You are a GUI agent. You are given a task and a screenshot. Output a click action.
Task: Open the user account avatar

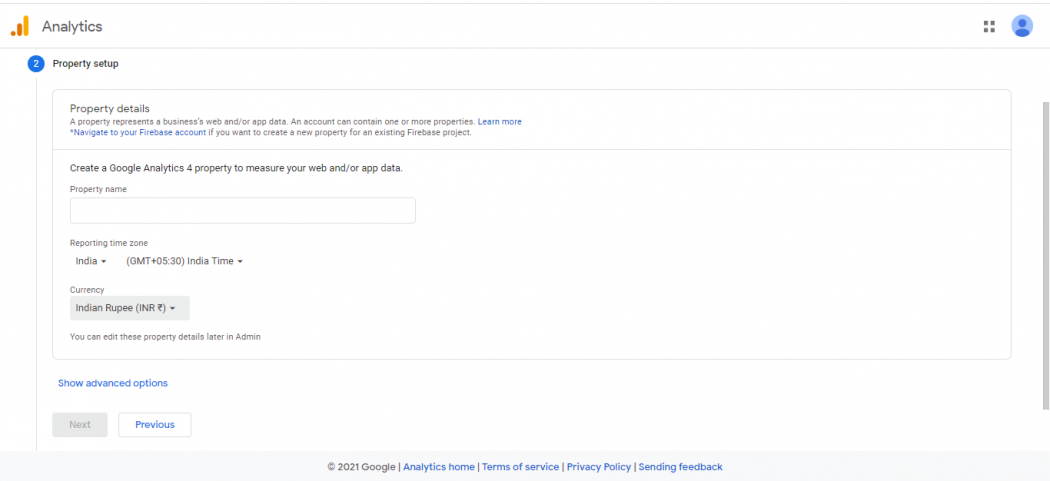(1022, 26)
